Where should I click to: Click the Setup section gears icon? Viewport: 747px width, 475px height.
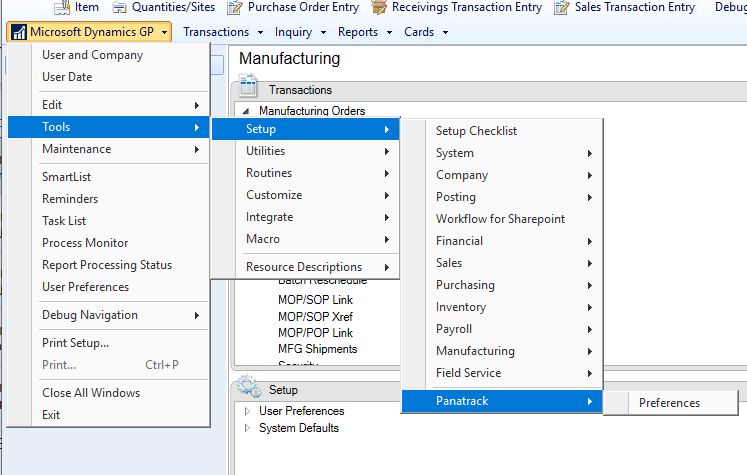click(x=249, y=386)
